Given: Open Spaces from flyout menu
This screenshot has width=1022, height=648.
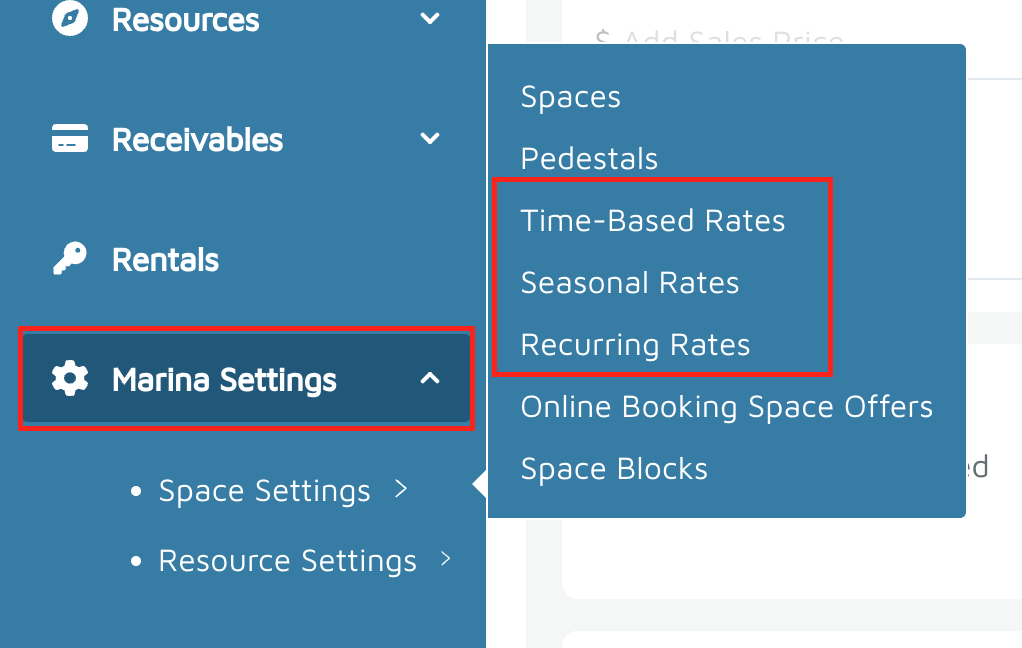Looking at the screenshot, I should 570,97.
